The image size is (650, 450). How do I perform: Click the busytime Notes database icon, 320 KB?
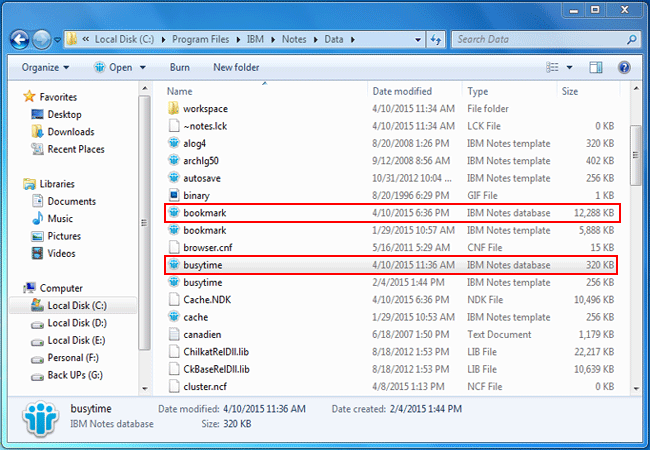click(x=174, y=264)
